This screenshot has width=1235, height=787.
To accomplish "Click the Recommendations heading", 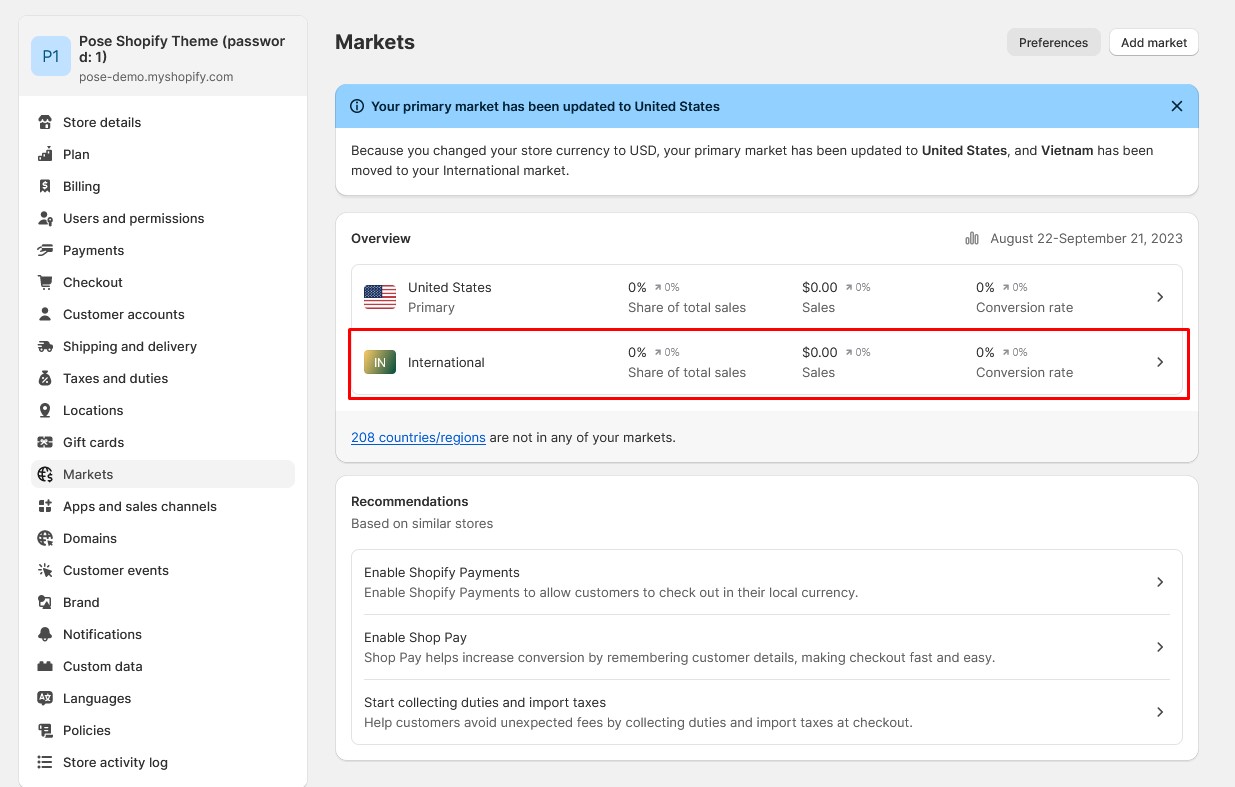I will point(410,501).
